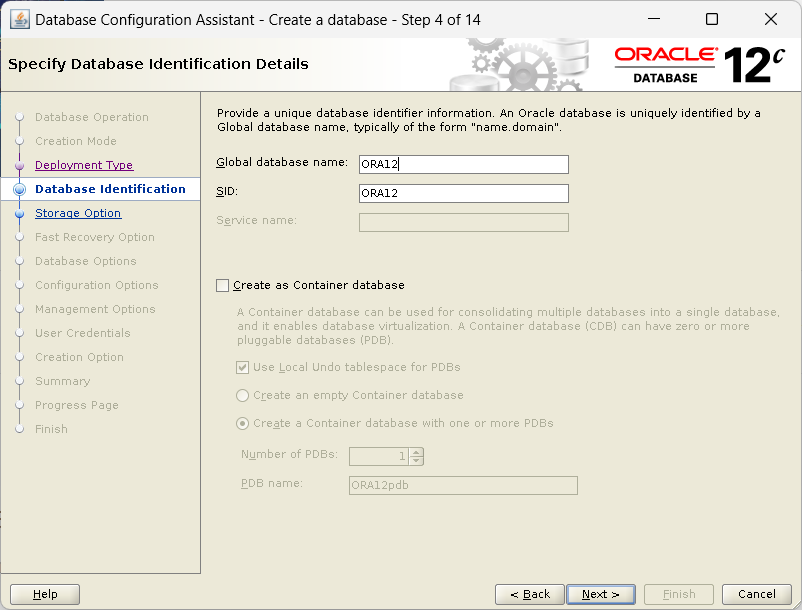Click the Deployment Type step link
Image resolution: width=802 pixels, height=610 pixels.
pos(84,165)
